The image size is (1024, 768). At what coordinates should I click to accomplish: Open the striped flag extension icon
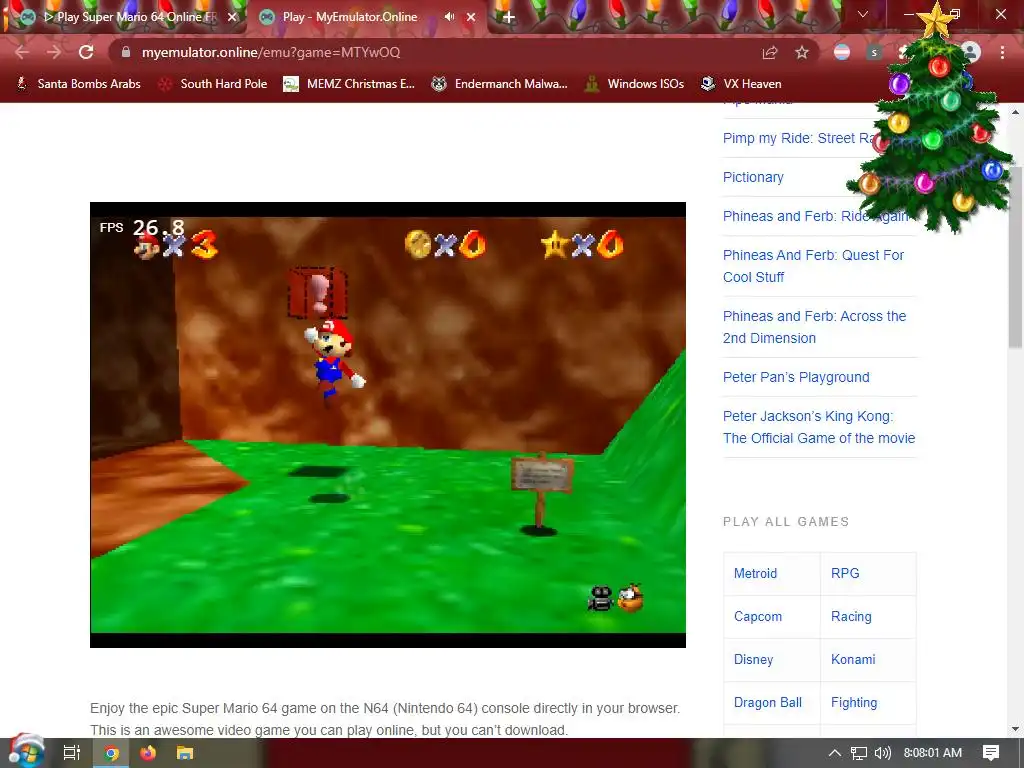coord(842,52)
